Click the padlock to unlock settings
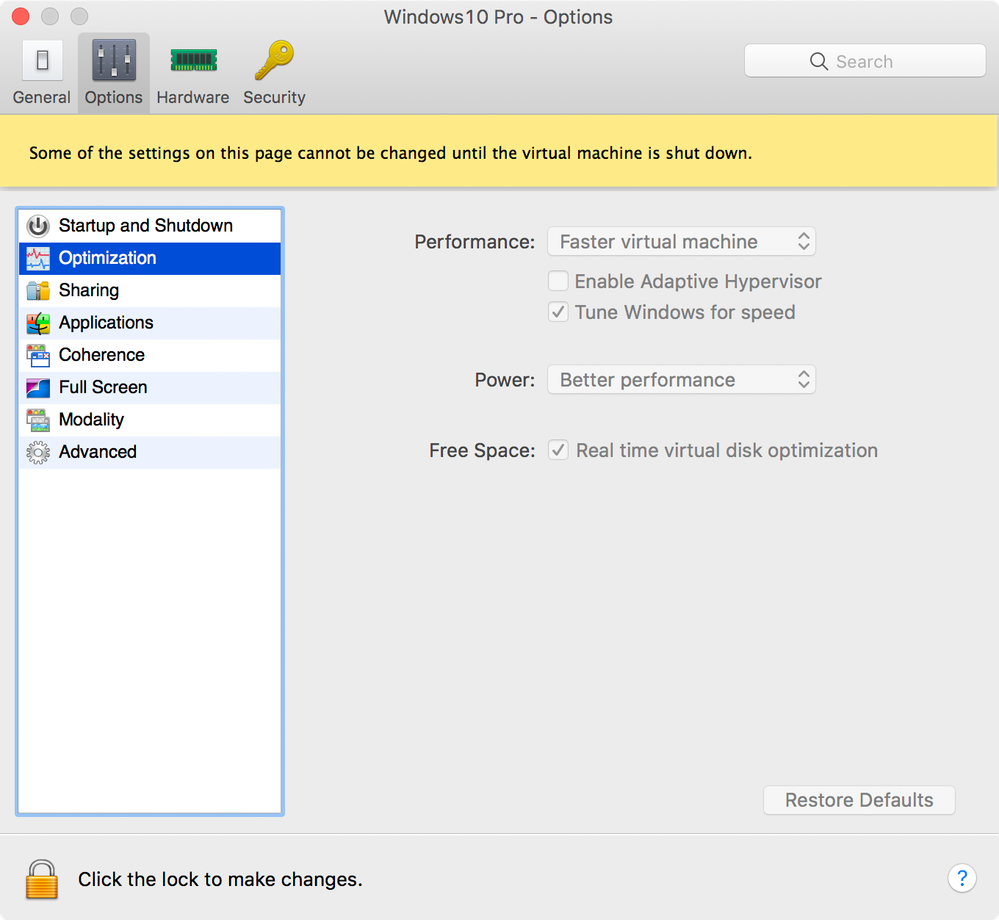Image resolution: width=999 pixels, height=920 pixels. pos(41,879)
